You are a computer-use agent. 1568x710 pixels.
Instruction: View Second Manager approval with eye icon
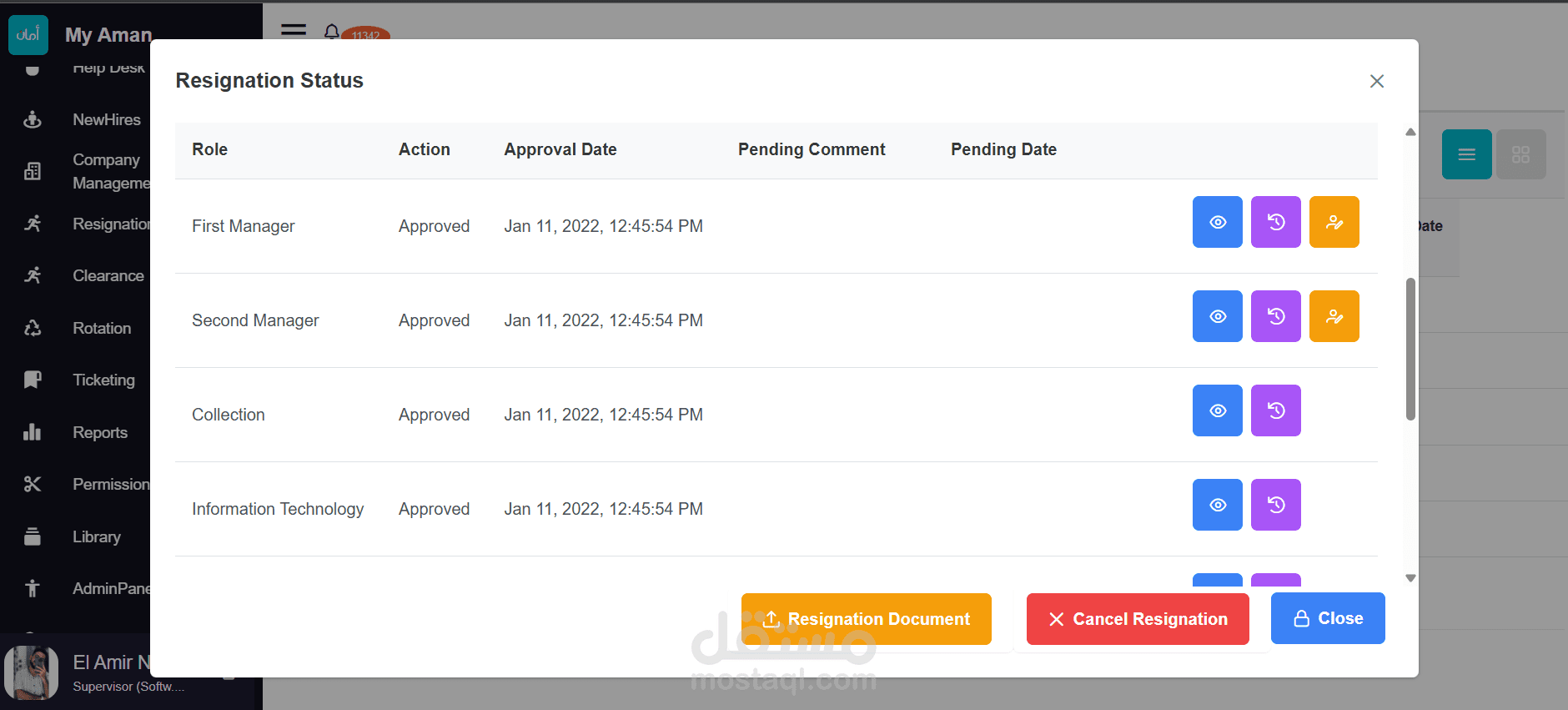click(x=1217, y=316)
